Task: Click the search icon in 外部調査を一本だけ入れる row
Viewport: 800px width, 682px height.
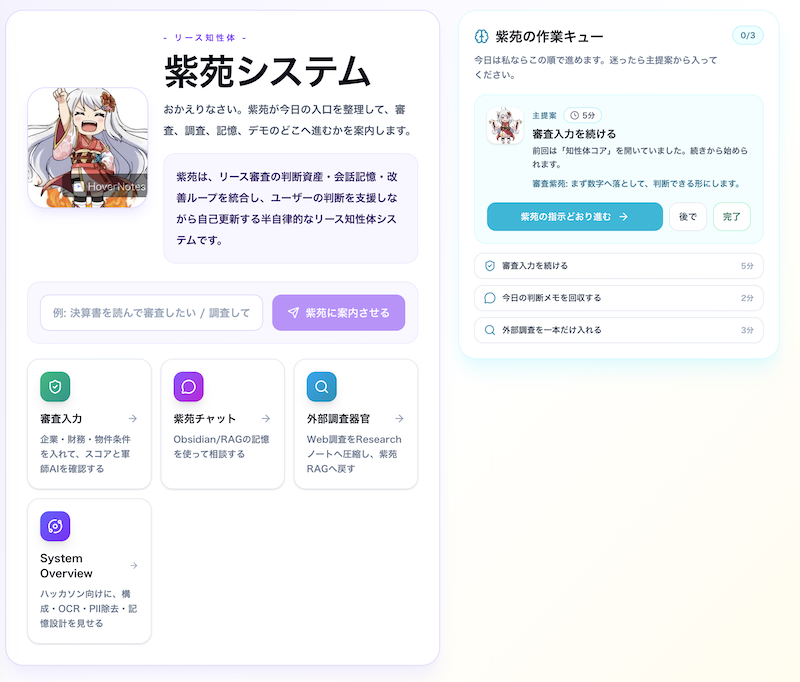Action: 490,330
